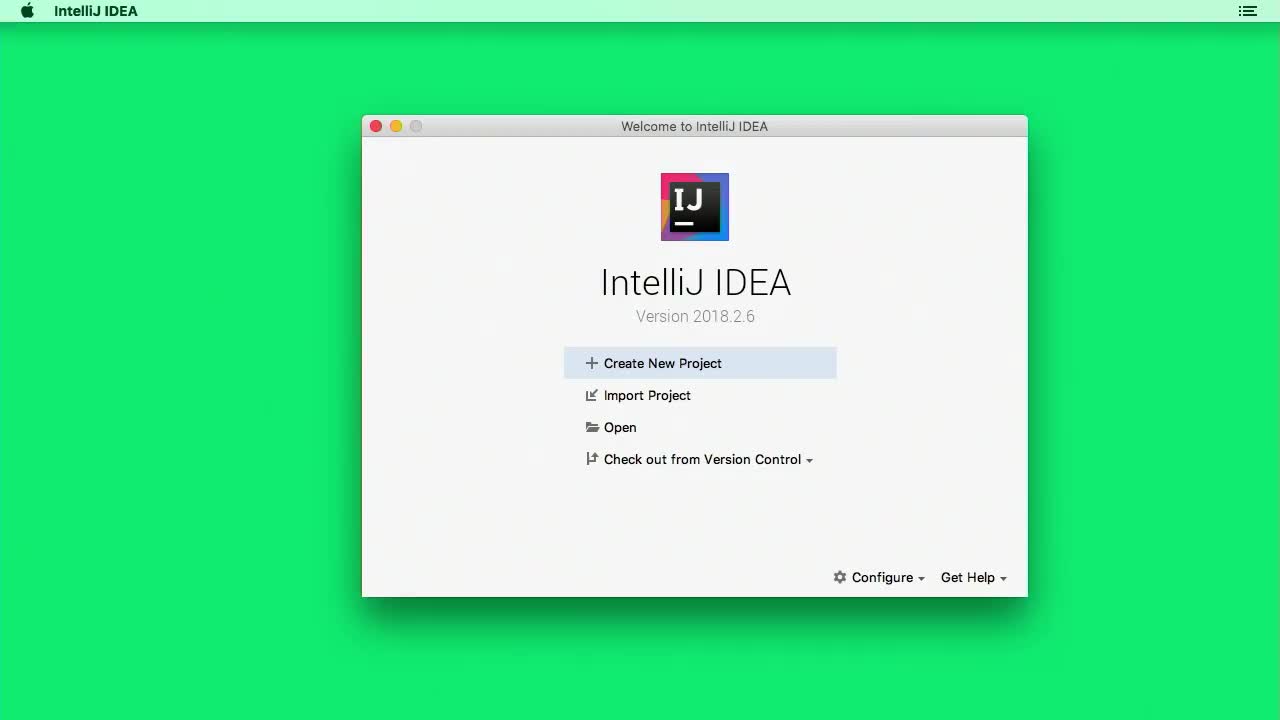Click Open to browse for a project
The height and width of the screenshot is (720, 1280).
pos(620,427)
